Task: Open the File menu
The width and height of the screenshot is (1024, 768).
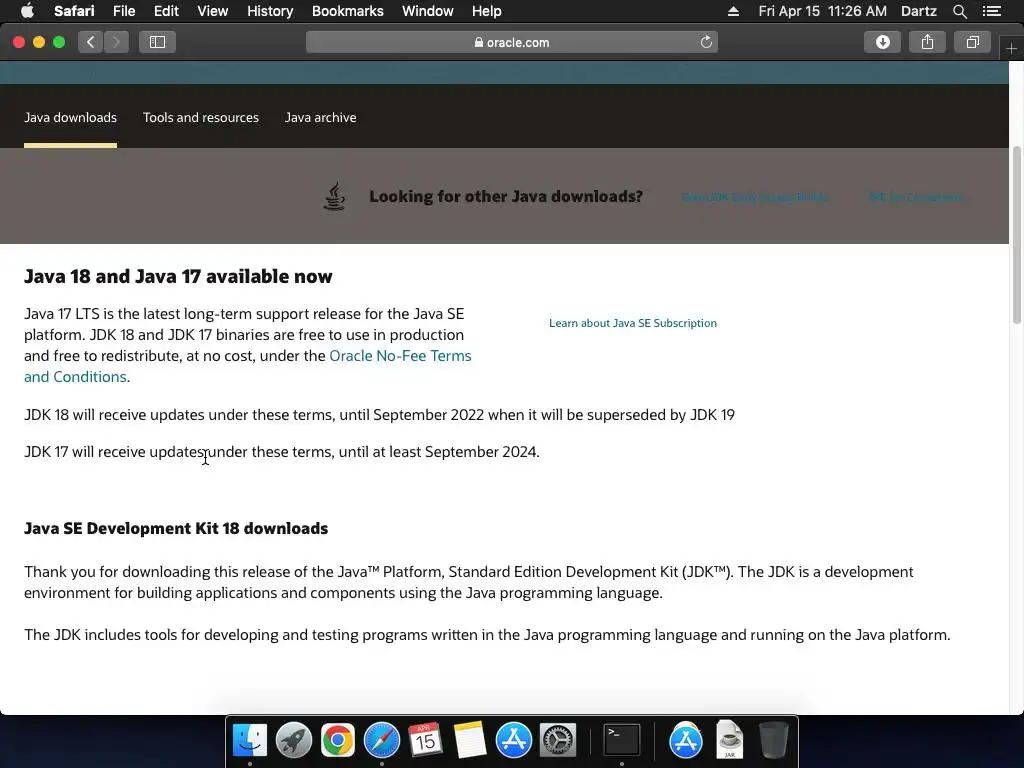Action: point(123,11)
